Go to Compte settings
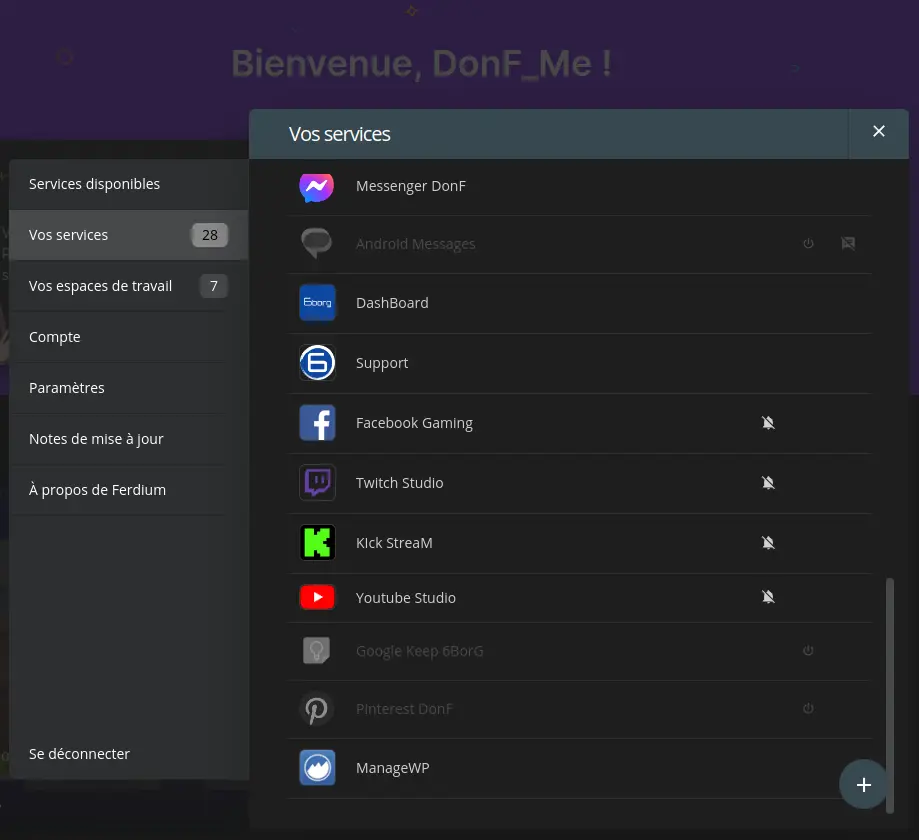Image resolution: width=919 pixels, height=840 pixels. point(128,337)
